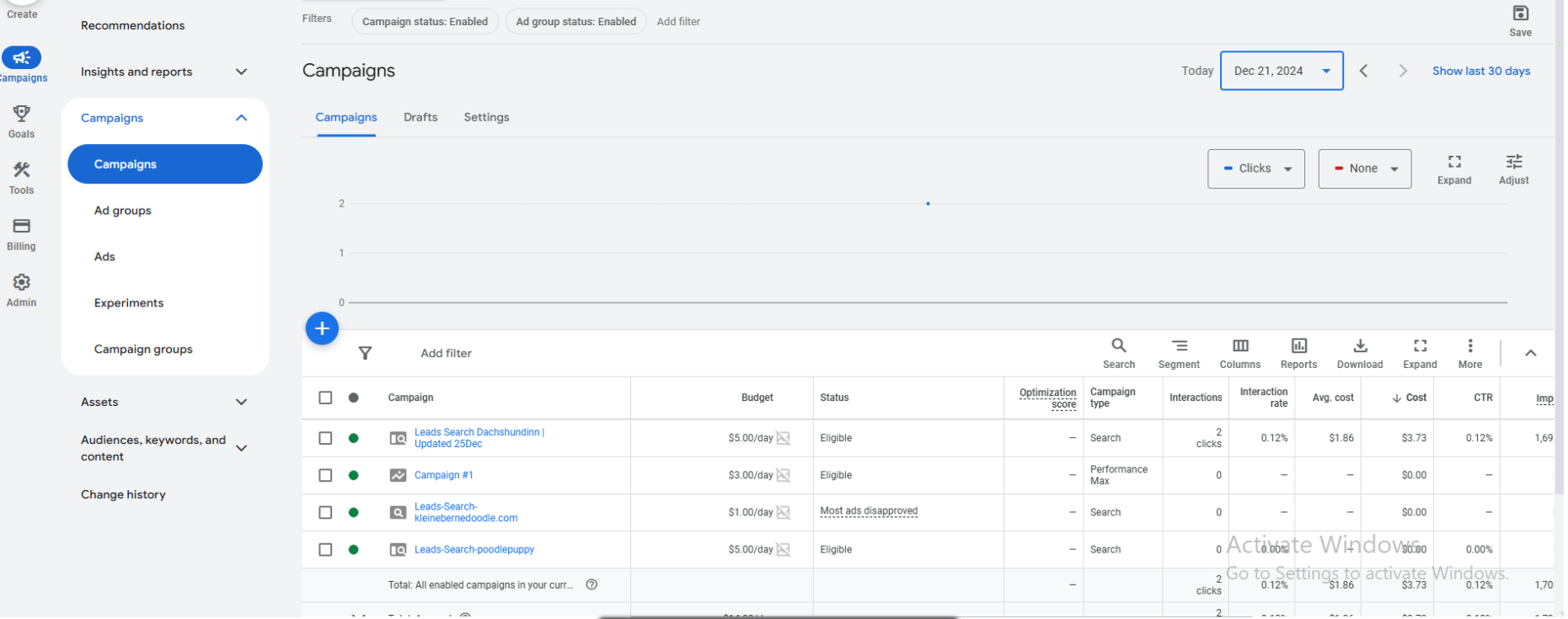Switch to the Drafts tab
Screen dimensions: 1568x619
tap(420, 117)
